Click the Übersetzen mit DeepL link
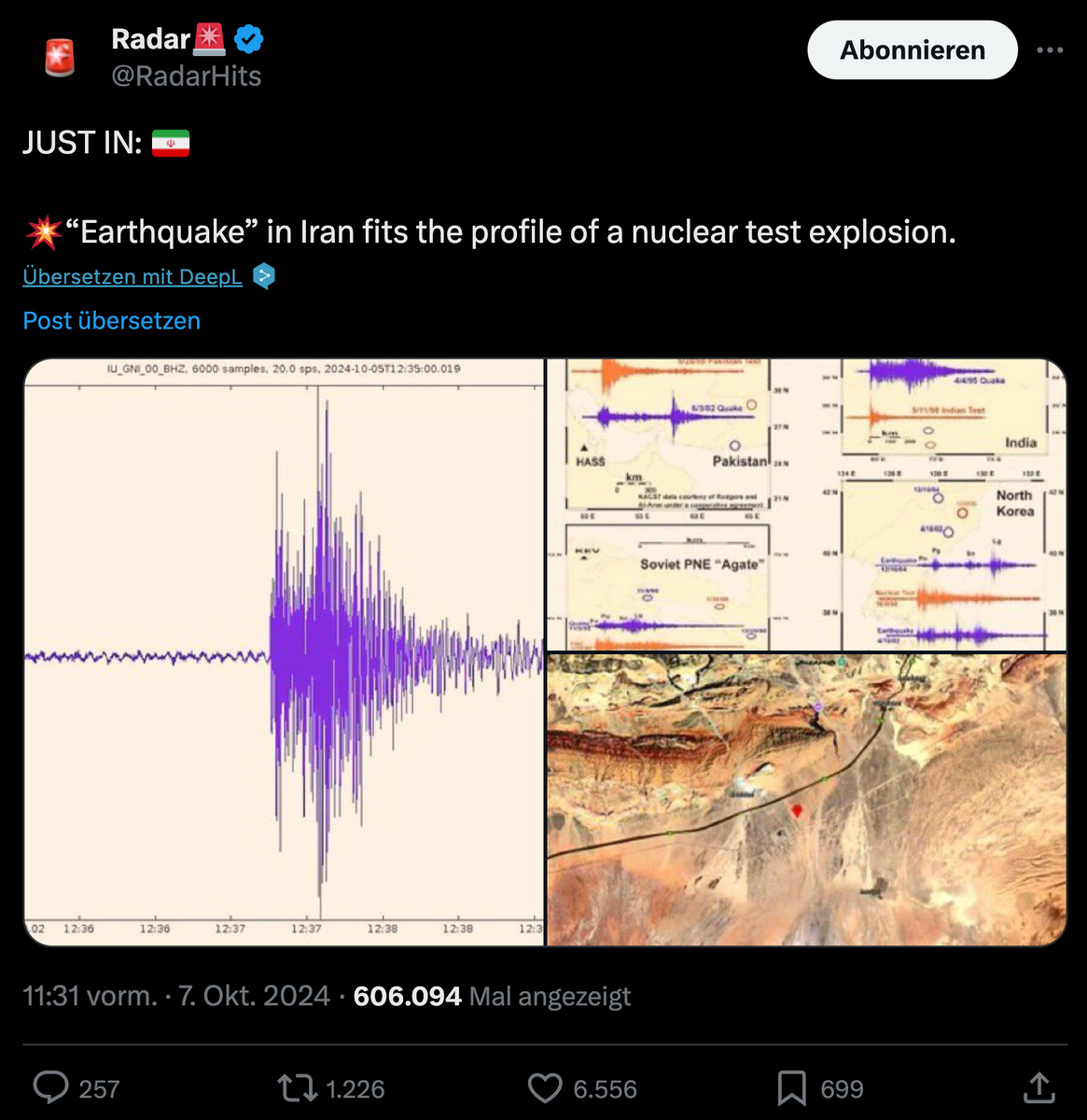The width and height of the screenshot is (1087, 1120). pos(132,276)
